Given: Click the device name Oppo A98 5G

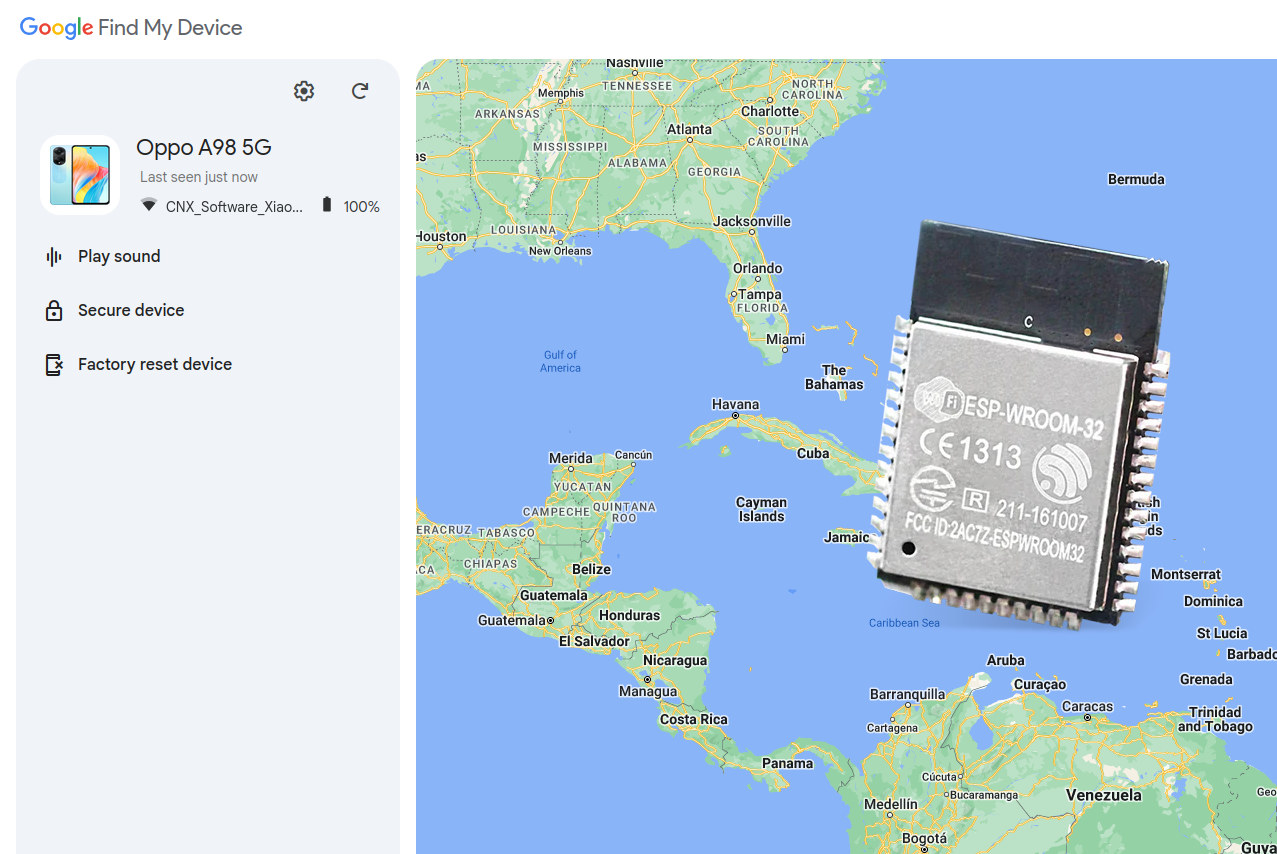Looking at the screenshot, I should (x=202, y=147).
